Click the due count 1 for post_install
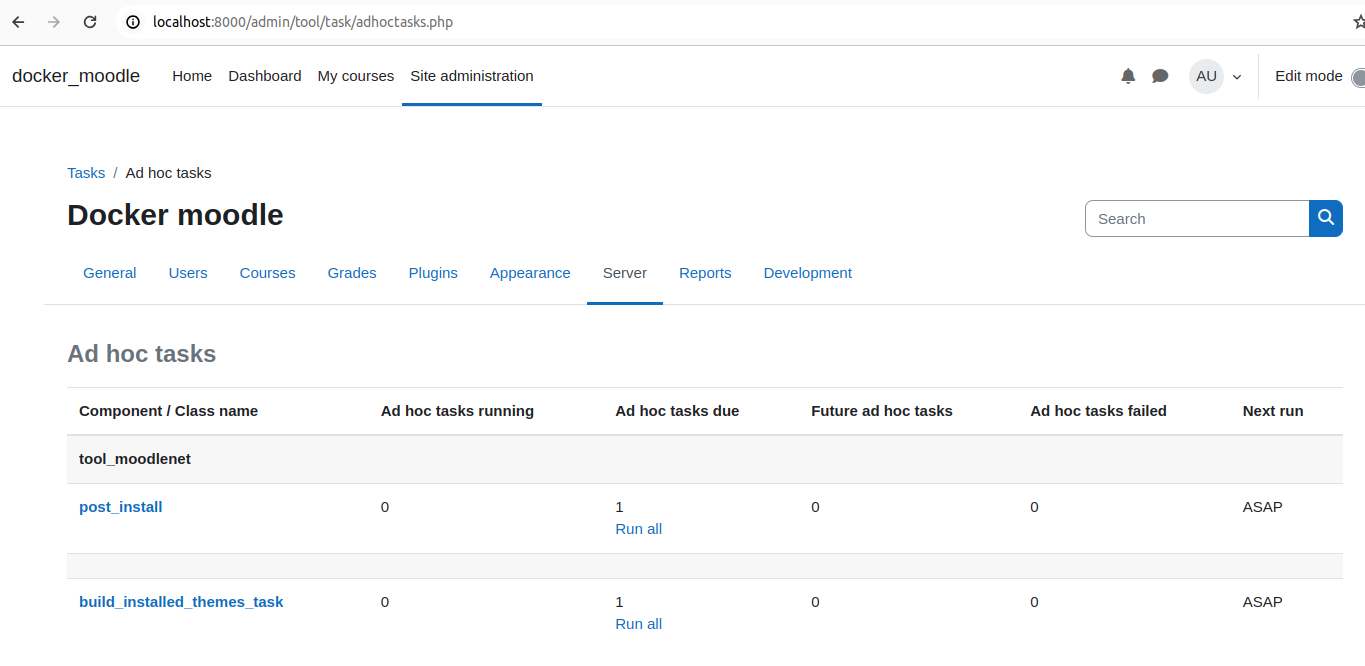The width and height of the screenshot is (1365, 666). [x=619, y=507]
